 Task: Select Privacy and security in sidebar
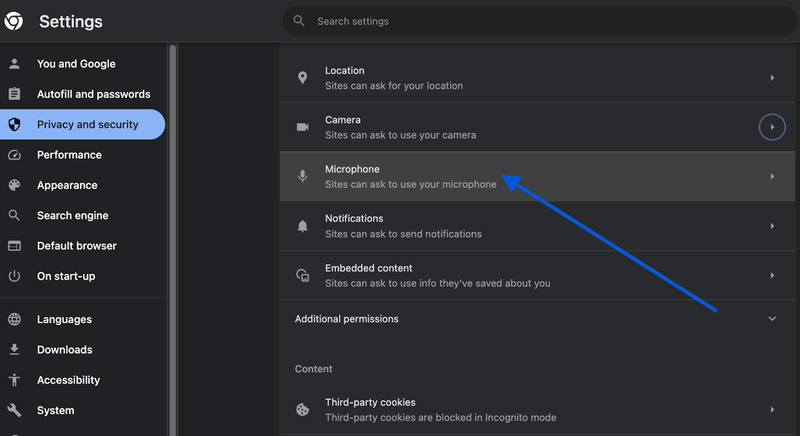[x=83, y=124]
